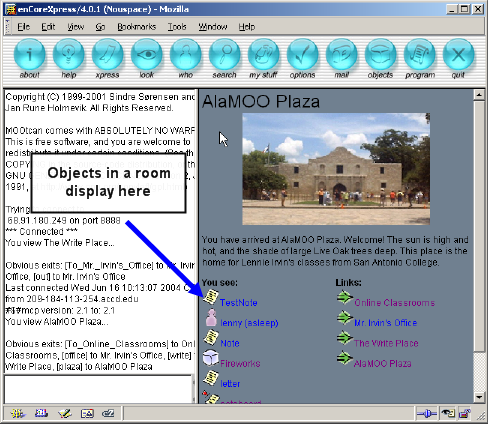
Task: Open the lenny (asleep) link
Action: 249,323
